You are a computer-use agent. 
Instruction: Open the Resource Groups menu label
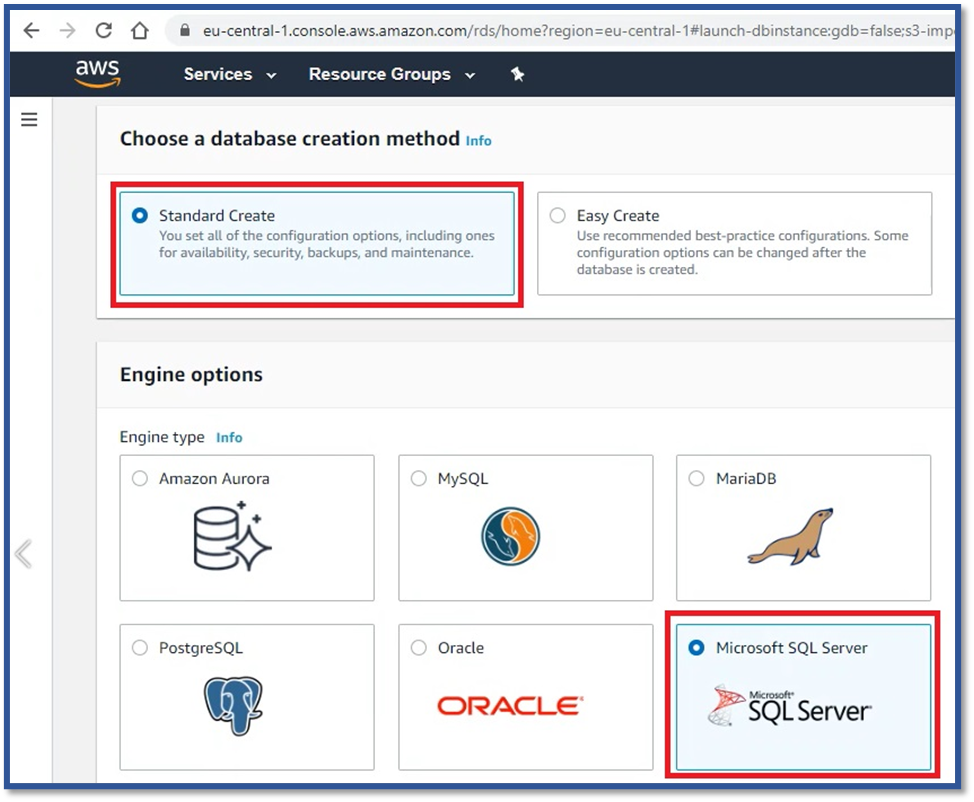(x=380, y=74)
